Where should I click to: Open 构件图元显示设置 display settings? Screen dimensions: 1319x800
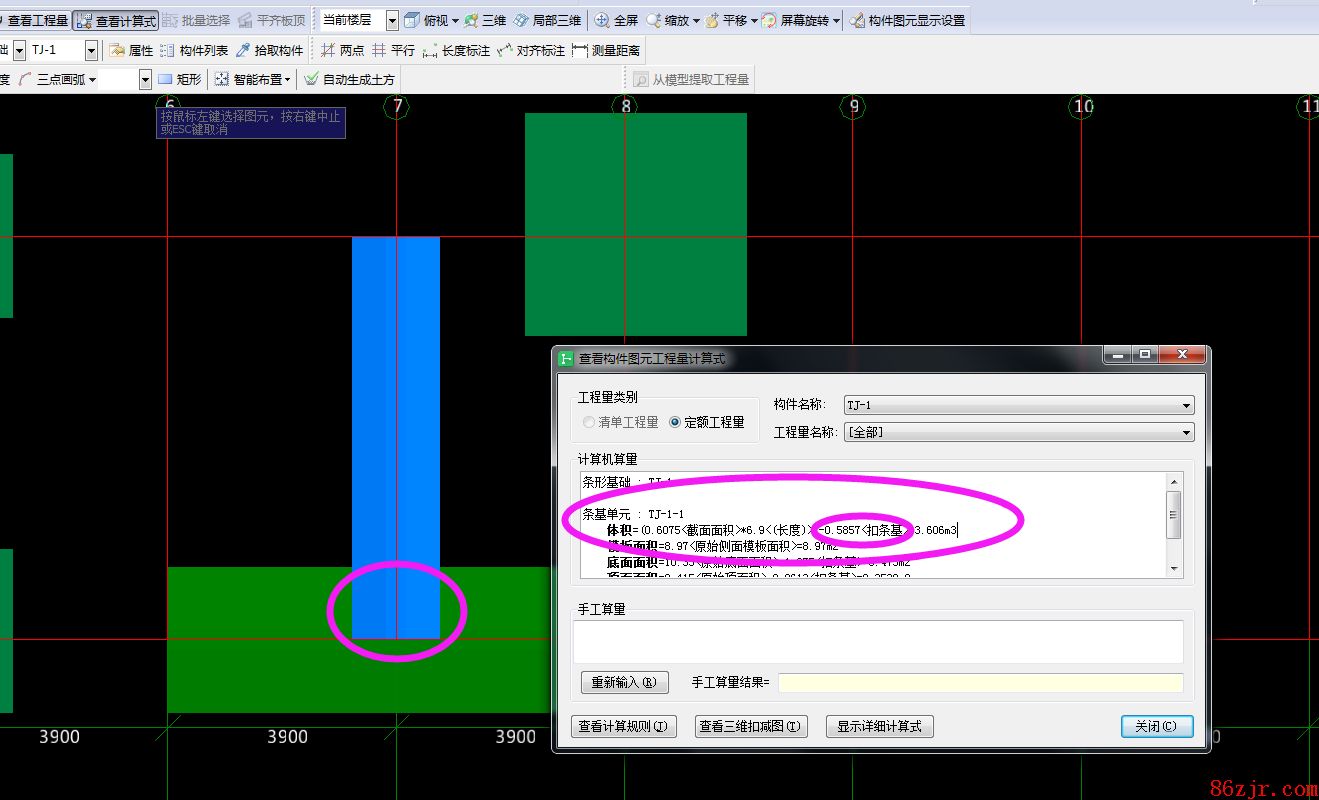tap(908, 20)
